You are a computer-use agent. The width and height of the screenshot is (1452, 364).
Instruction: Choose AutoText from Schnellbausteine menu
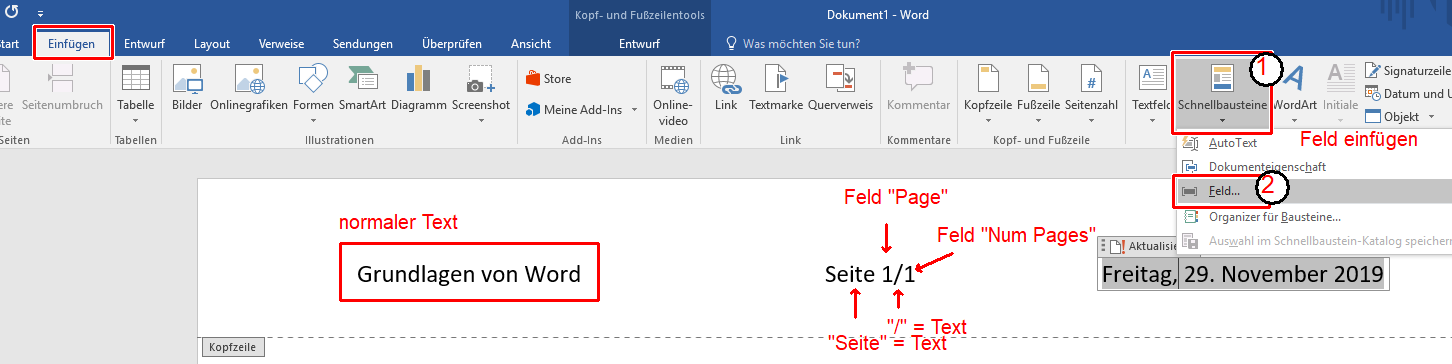coord(1314,143)
